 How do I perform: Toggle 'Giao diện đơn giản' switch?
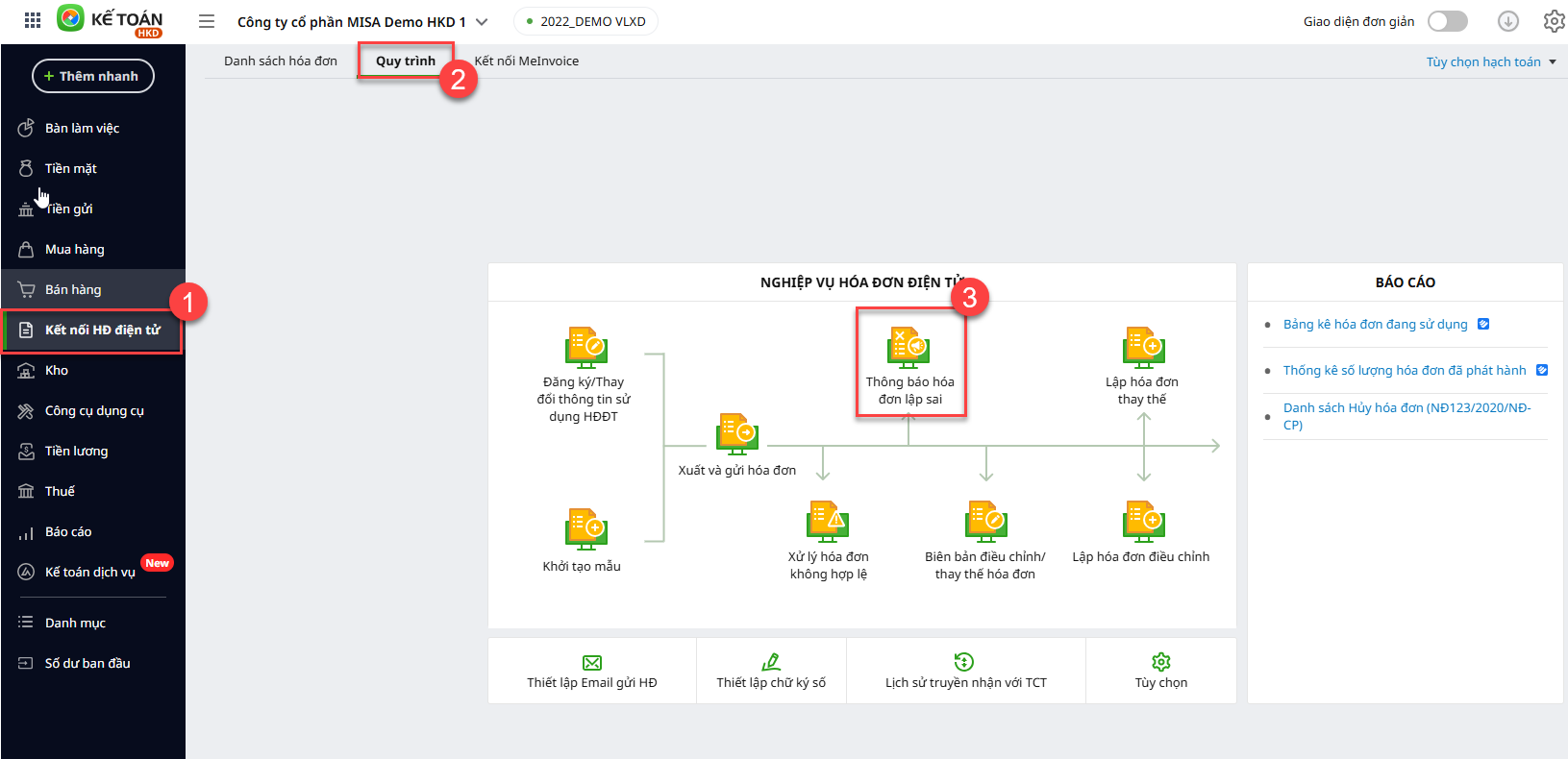(x=1447, y=21)
